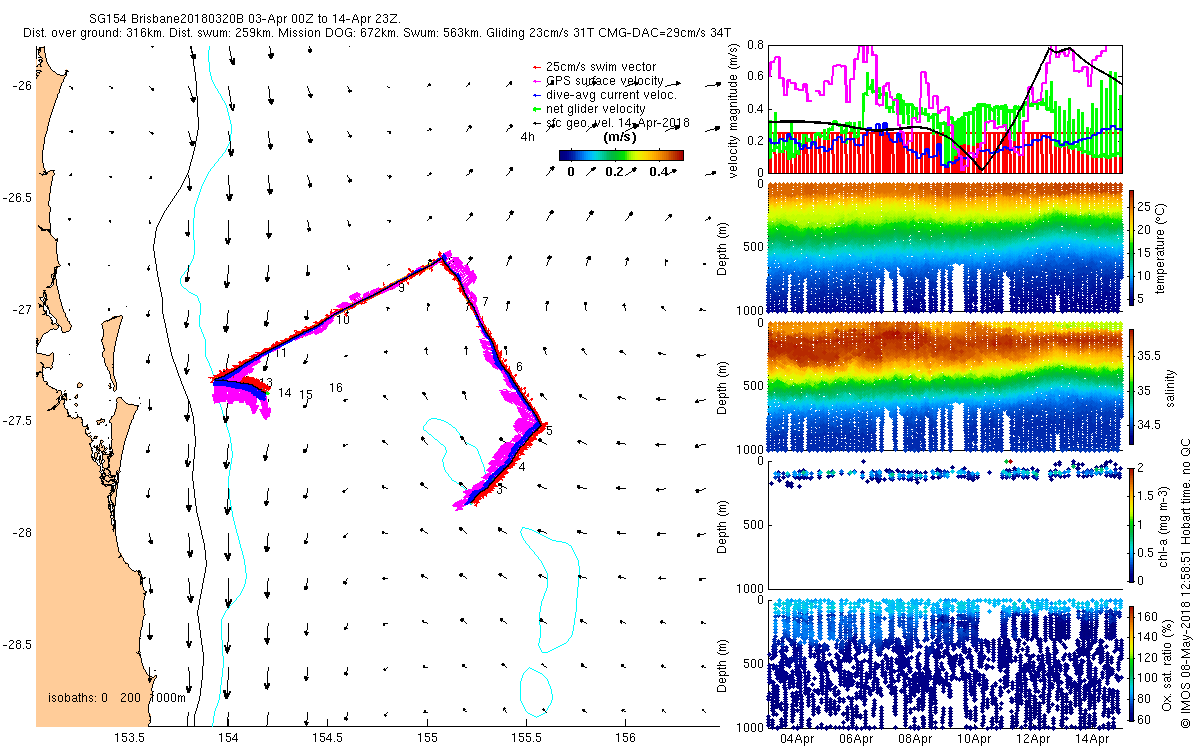Click the '160' tick on oxygen colorbar
This screenshot has height=750, width=1200.
(1148, 616)
